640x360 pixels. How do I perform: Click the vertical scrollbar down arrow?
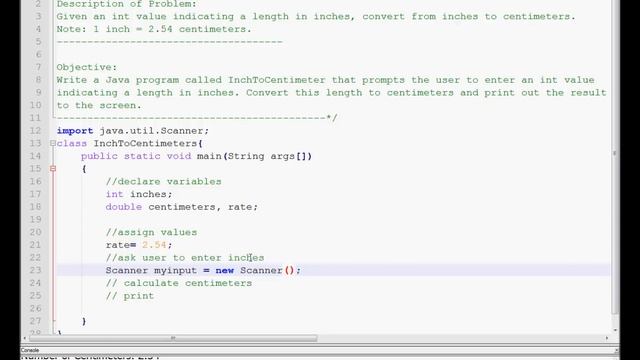pyautogui.click(x=615, y=330)
